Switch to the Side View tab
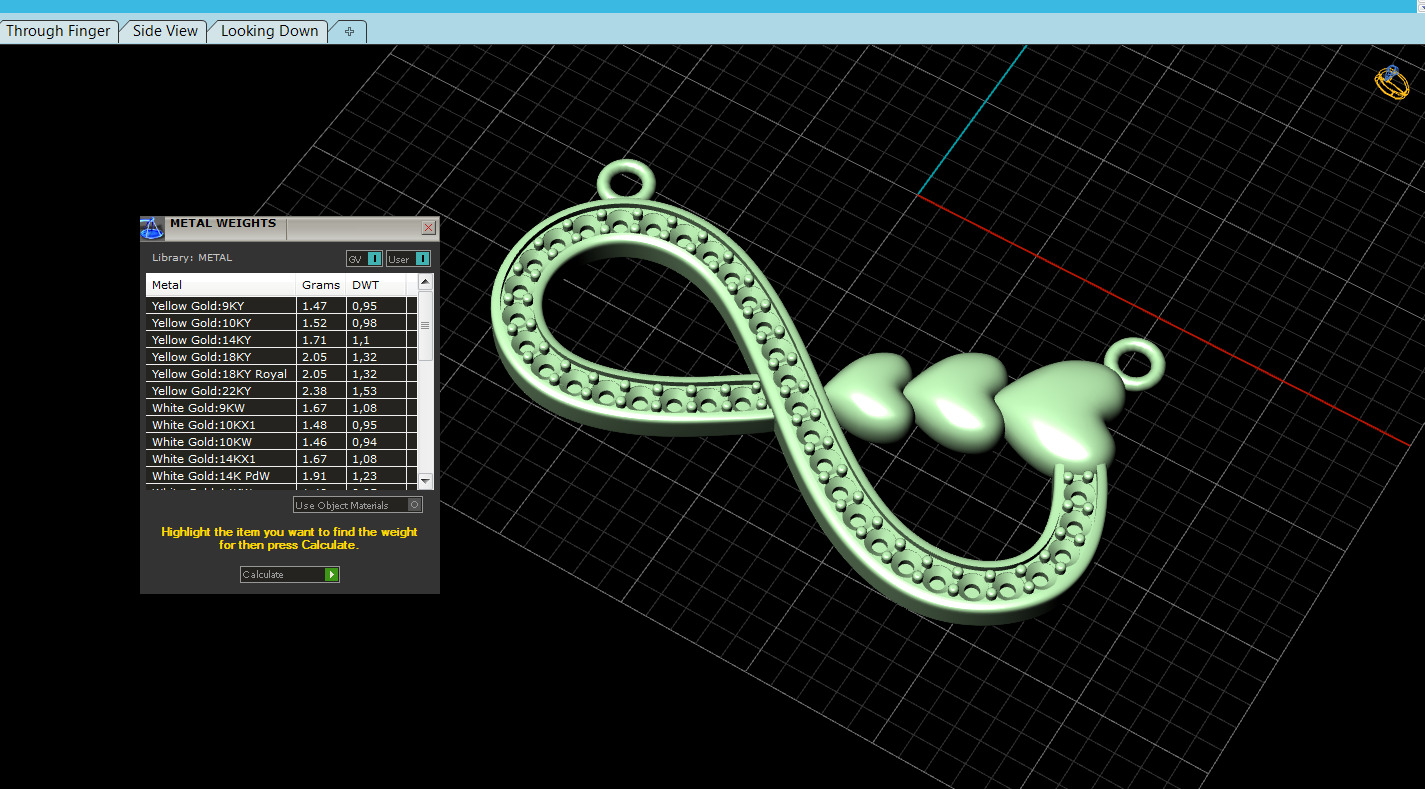 [165, 31]
